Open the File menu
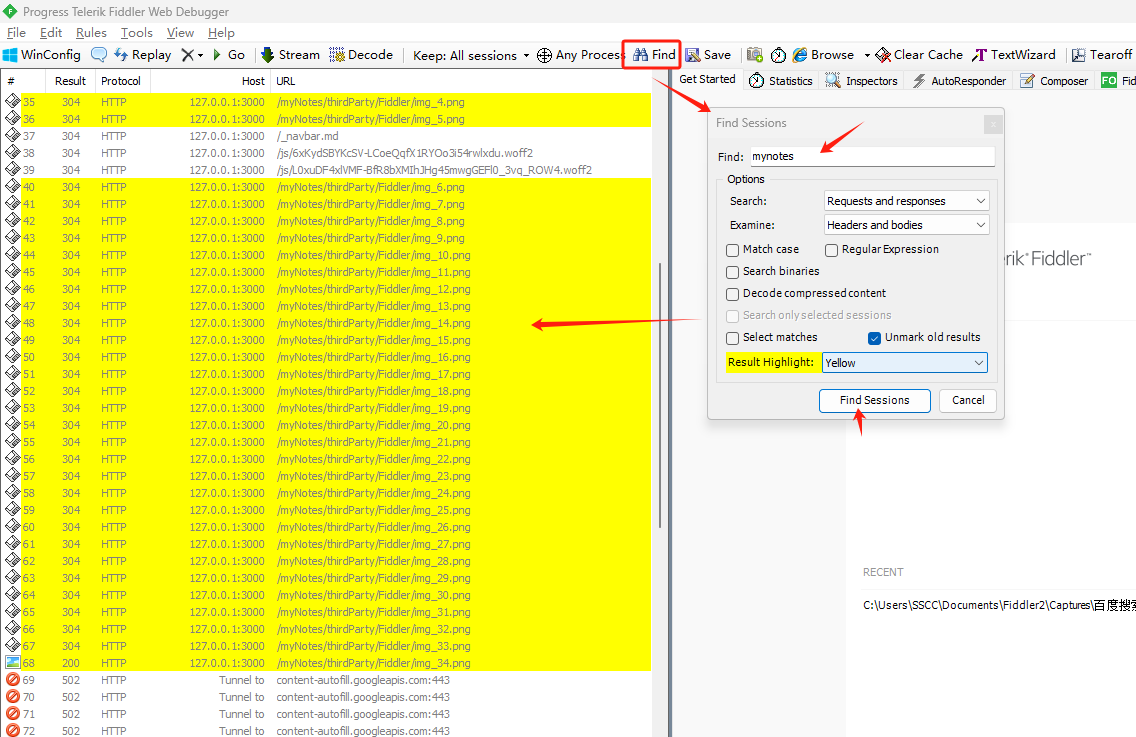This screenshot has width=1136, height=737. click(x=16, y=33)
